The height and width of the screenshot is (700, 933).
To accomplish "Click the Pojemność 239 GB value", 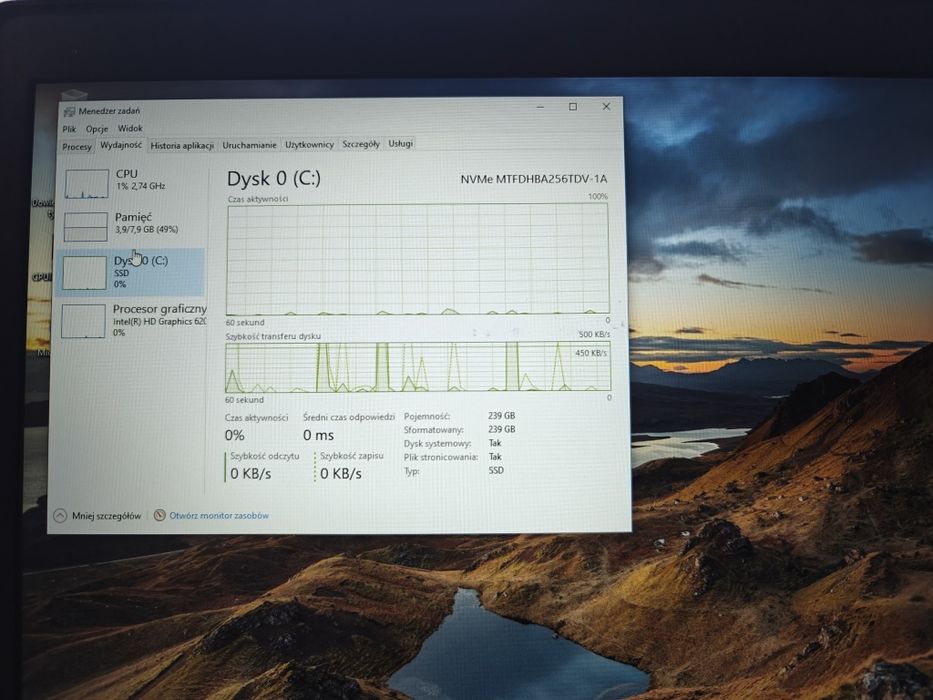I will point(502,416).
